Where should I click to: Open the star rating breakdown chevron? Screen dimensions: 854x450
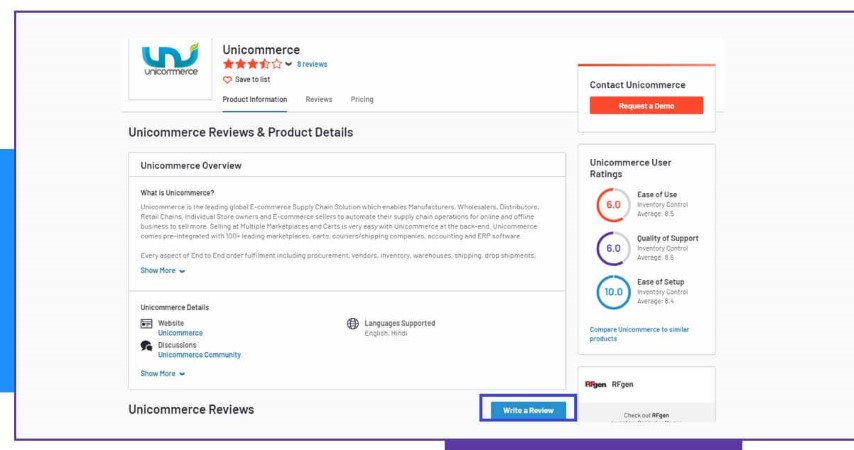click(x=289, y=64)
